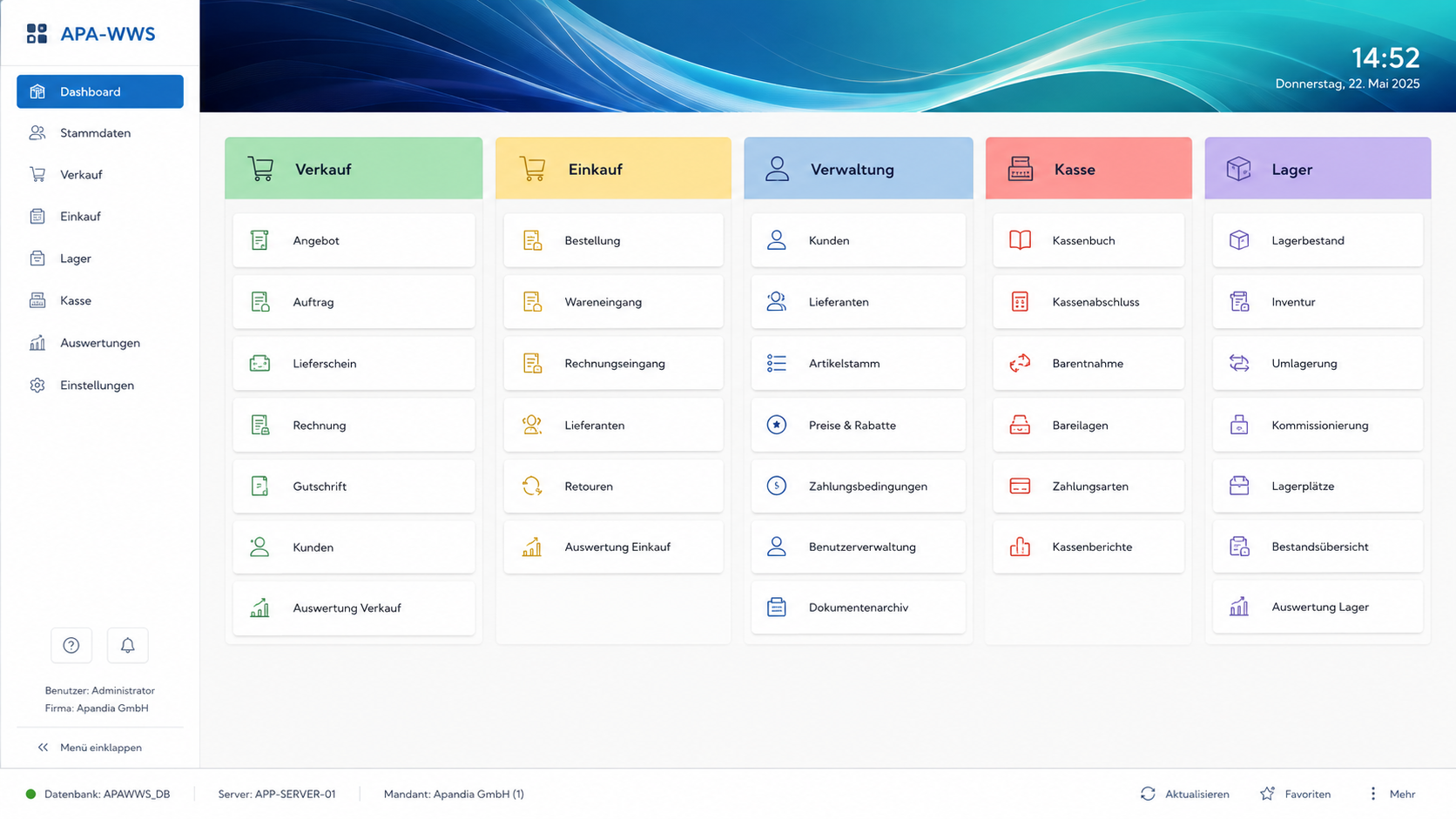Click the Kassenabschluss calculator icon
The width and height of the screenshot is (1456, 819).
click(x=1020, y=302)
